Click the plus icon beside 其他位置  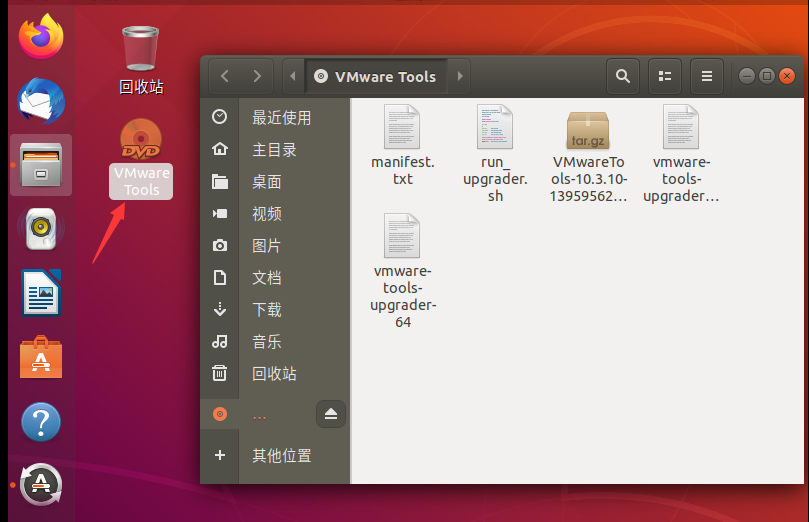pos(220,455)
